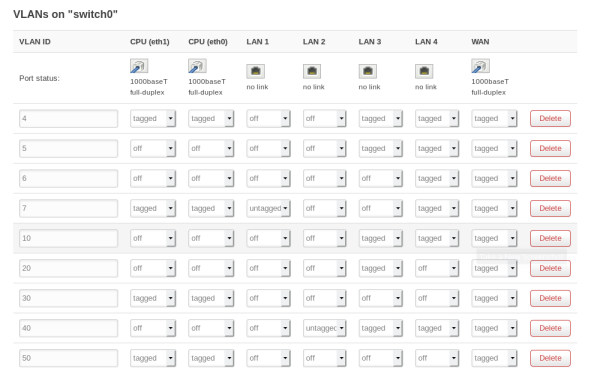Click the LAN 4 no-link port icon
Viewport: 591px width, 375px height.
[424, 71]
